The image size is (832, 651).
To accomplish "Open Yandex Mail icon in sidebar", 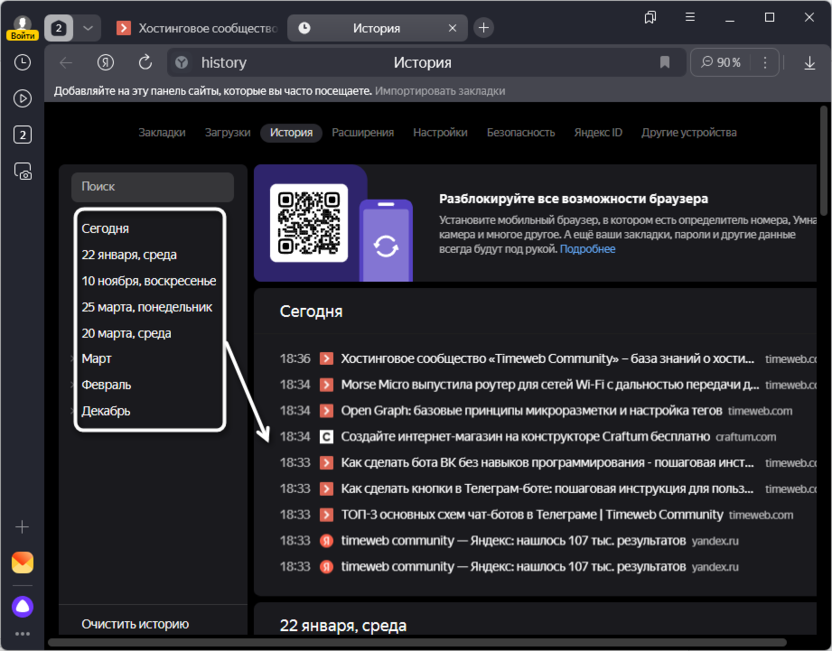I will point(22,563).
